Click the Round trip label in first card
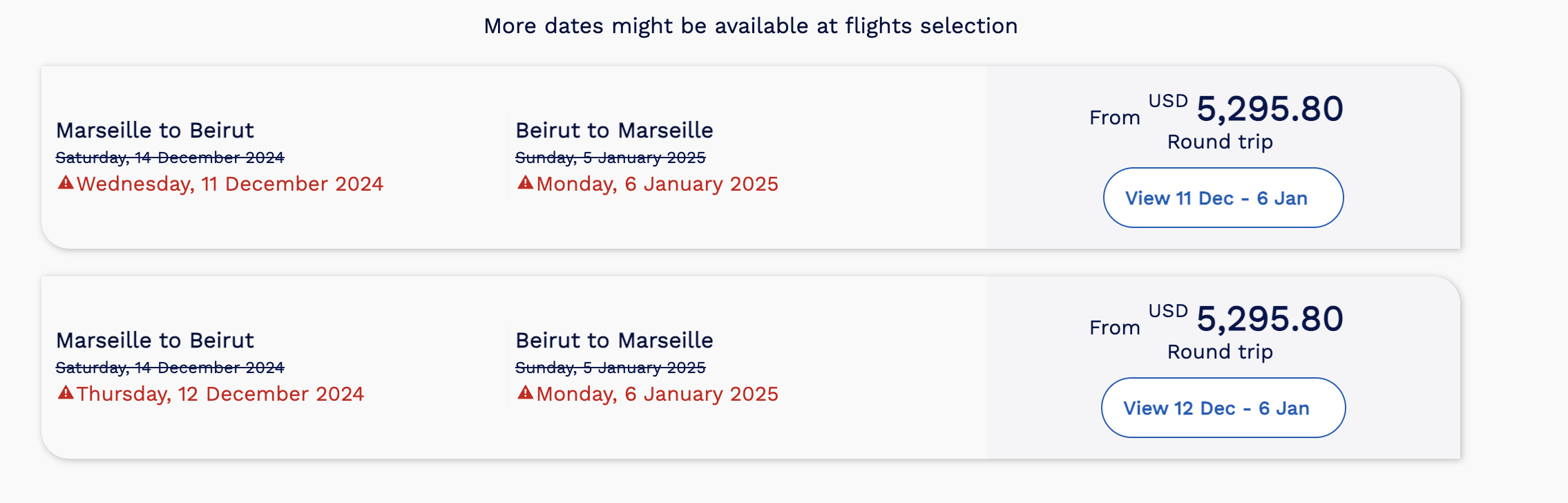The height and width of the screenshot is (503, 1568). click(x=1219, y=142)
